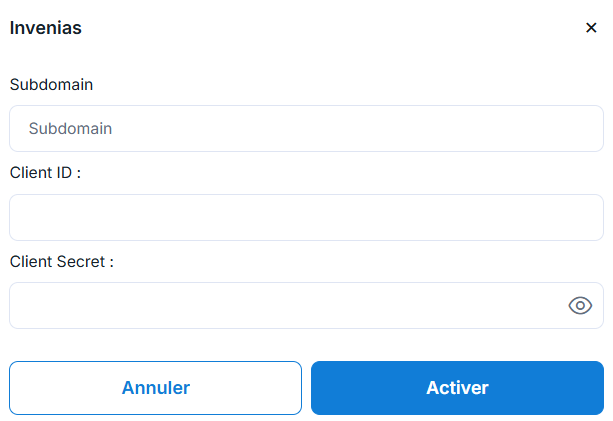Toggle password visibility for Client Secret
This screenshot has width=613, height=421.
[x=580, y=306]
